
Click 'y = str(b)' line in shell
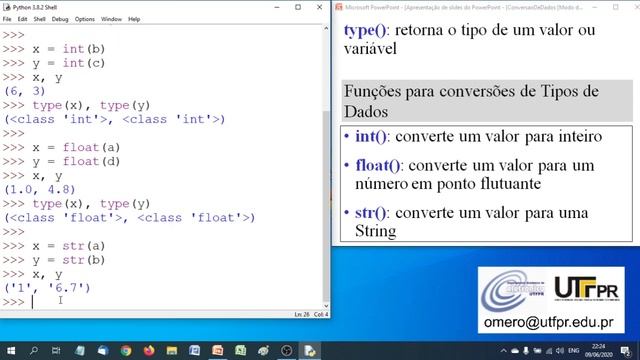[69, 260]
